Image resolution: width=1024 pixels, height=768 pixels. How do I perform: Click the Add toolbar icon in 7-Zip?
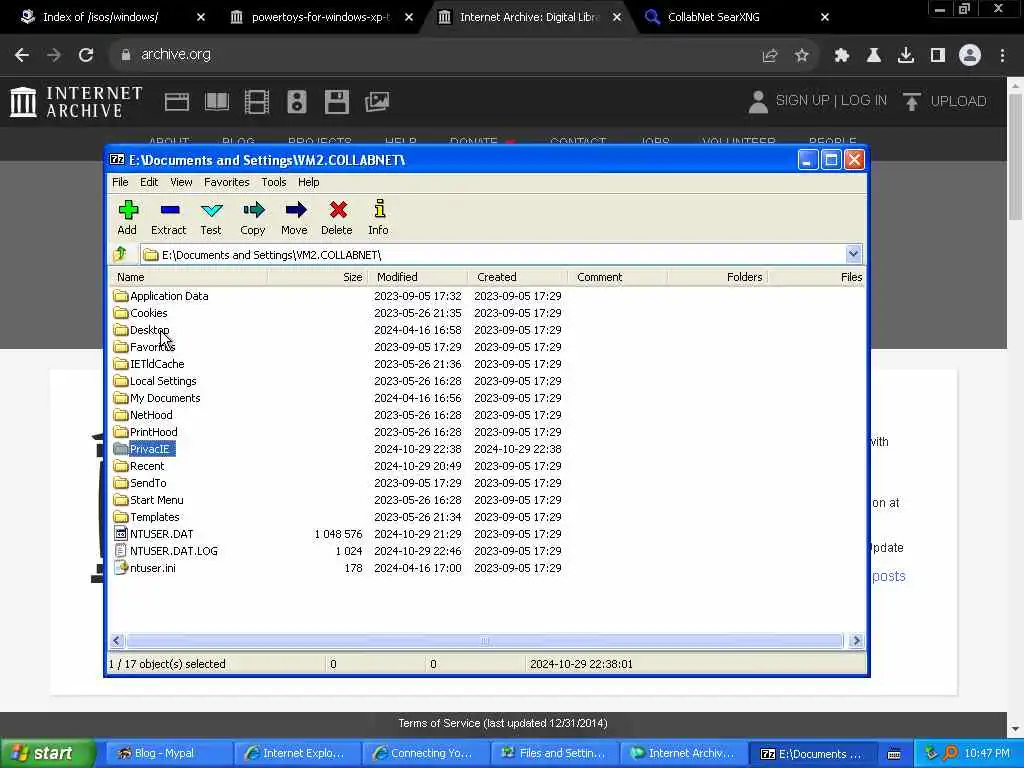click(127, 217)
